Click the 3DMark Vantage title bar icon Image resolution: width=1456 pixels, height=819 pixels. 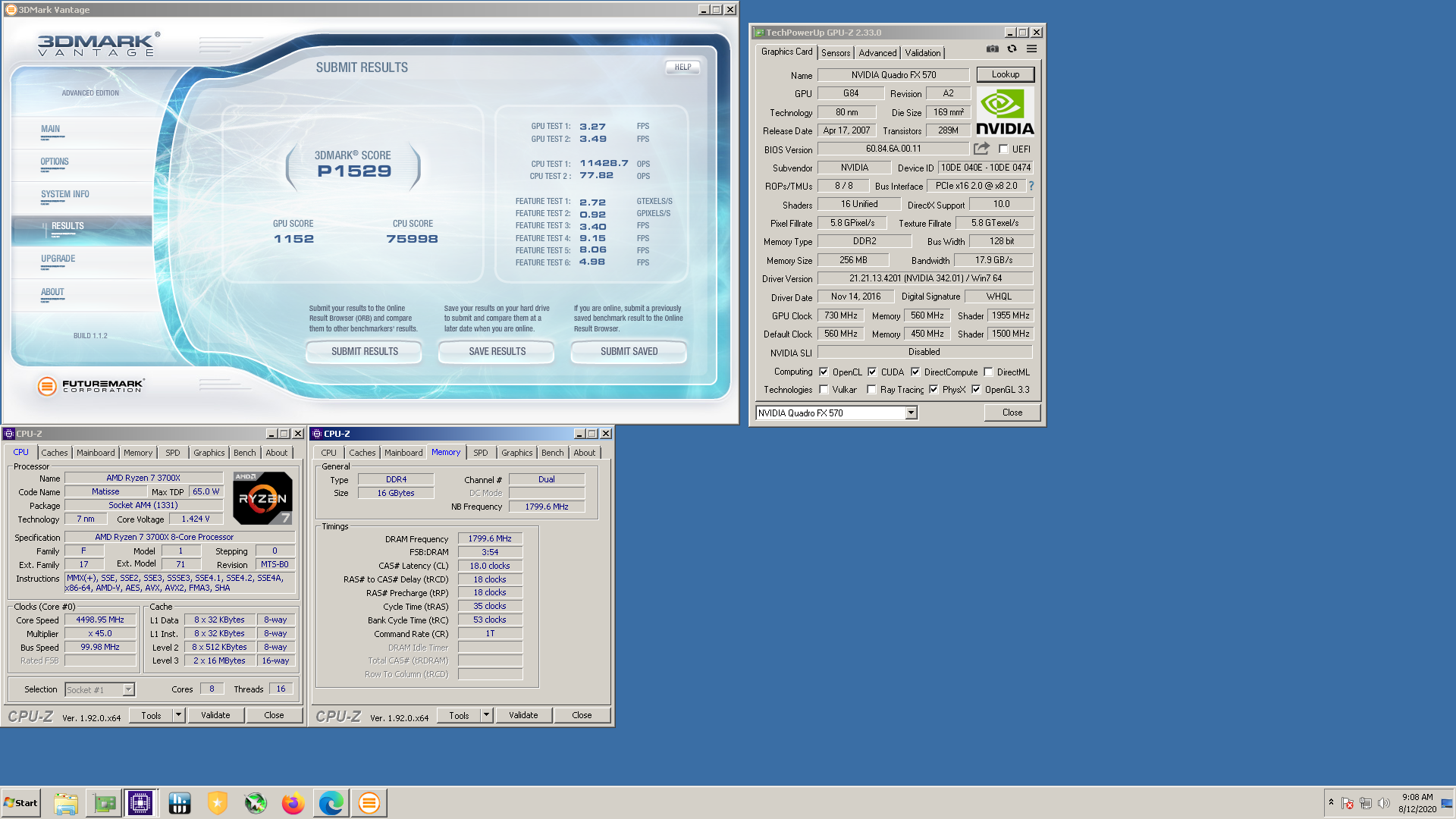(x=11, y=10)
